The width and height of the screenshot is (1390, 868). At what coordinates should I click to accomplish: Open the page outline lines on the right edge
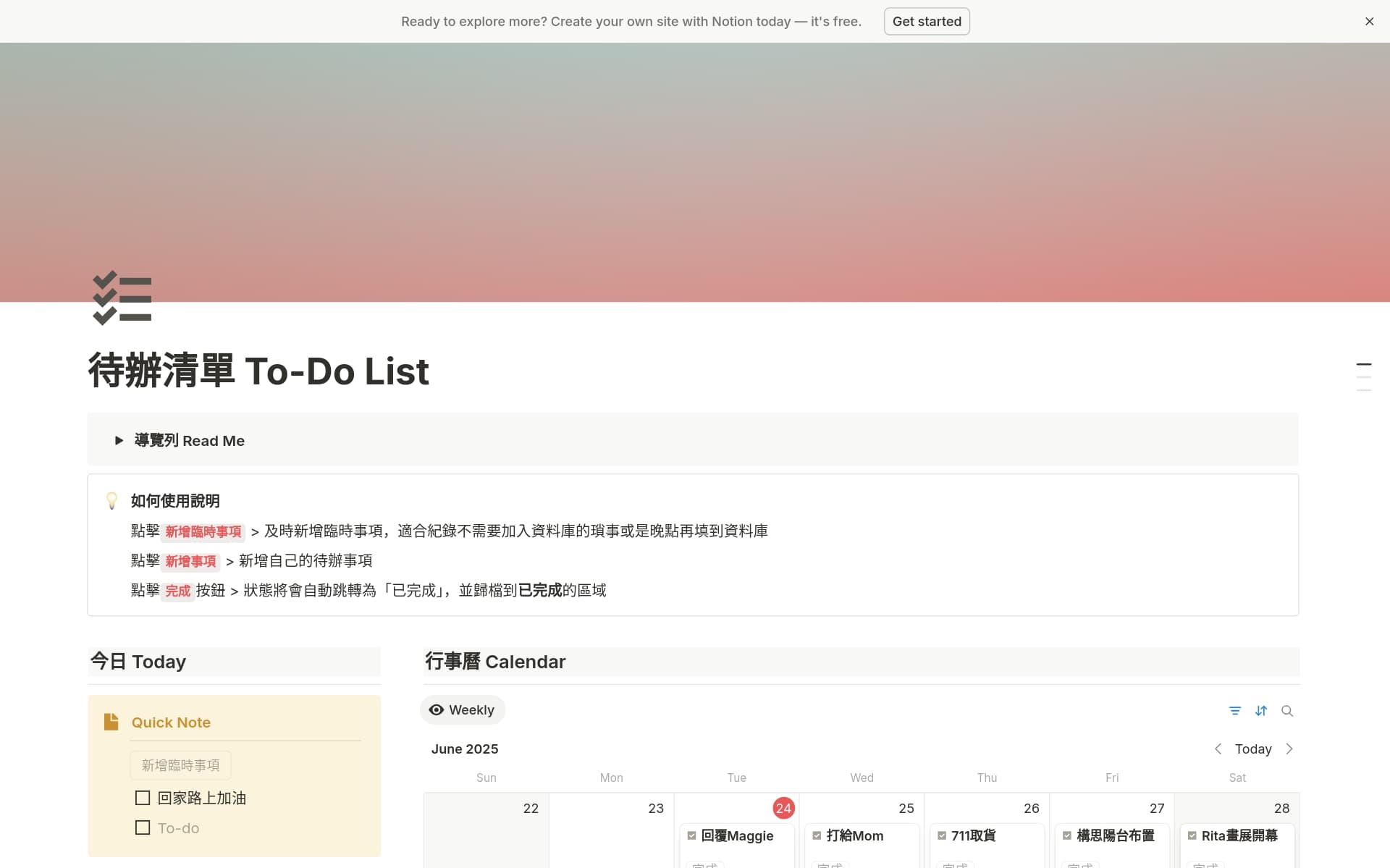(1364, 376)
